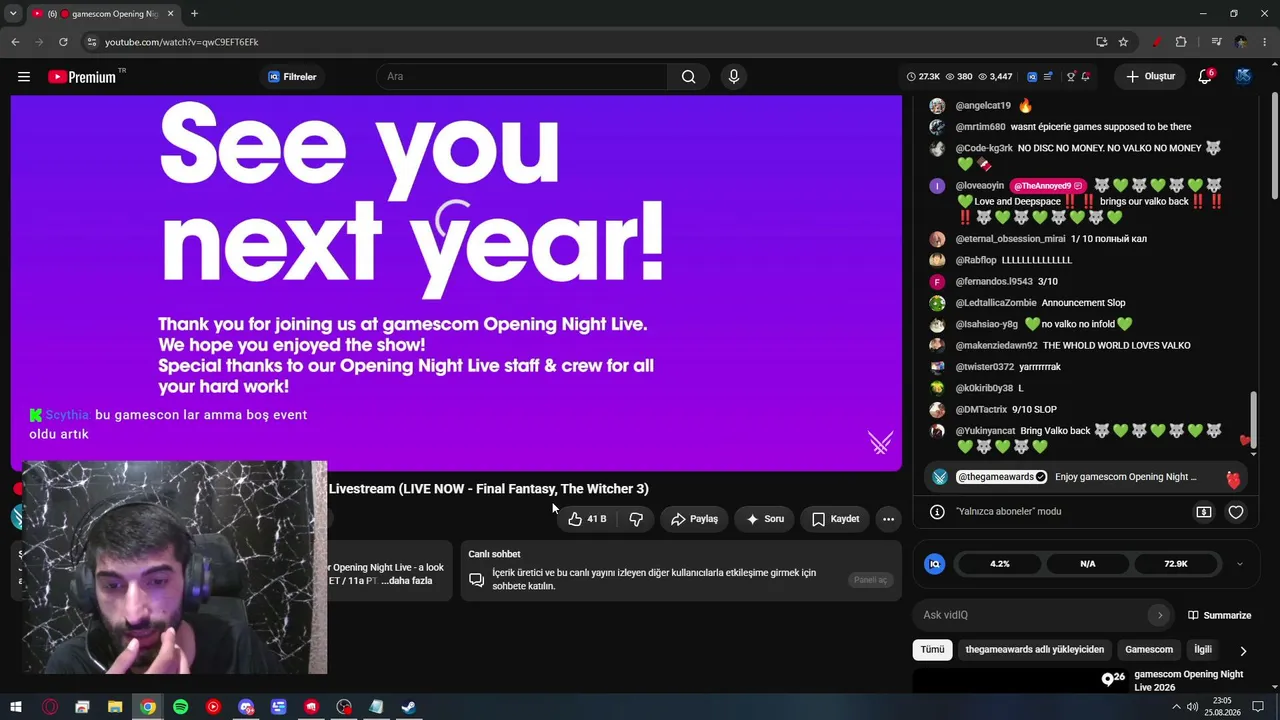Open Steam from the taskbar
Screen dimensions: 1280x720
pyautogui.click(x=409, y=707)
